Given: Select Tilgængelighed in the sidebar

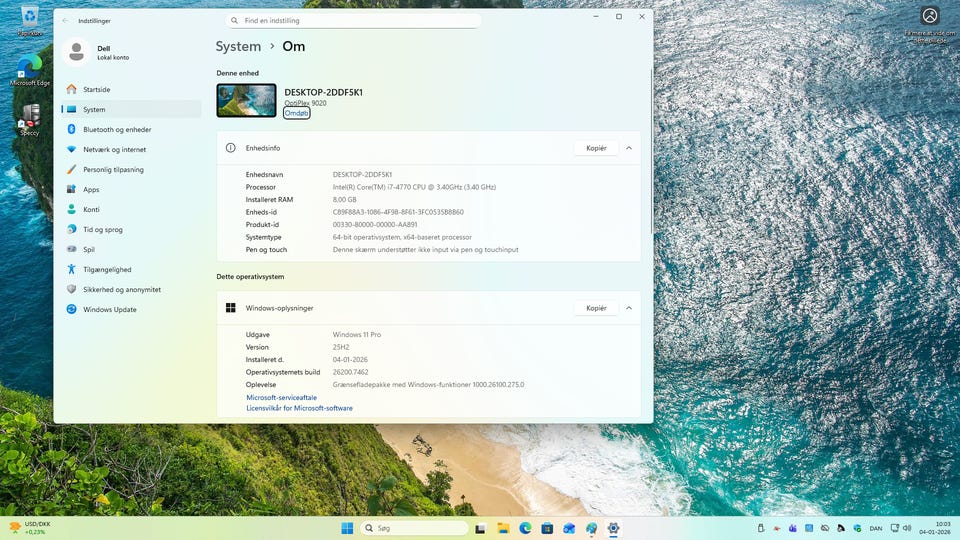Looking at the screenshot, I should 106,270.
